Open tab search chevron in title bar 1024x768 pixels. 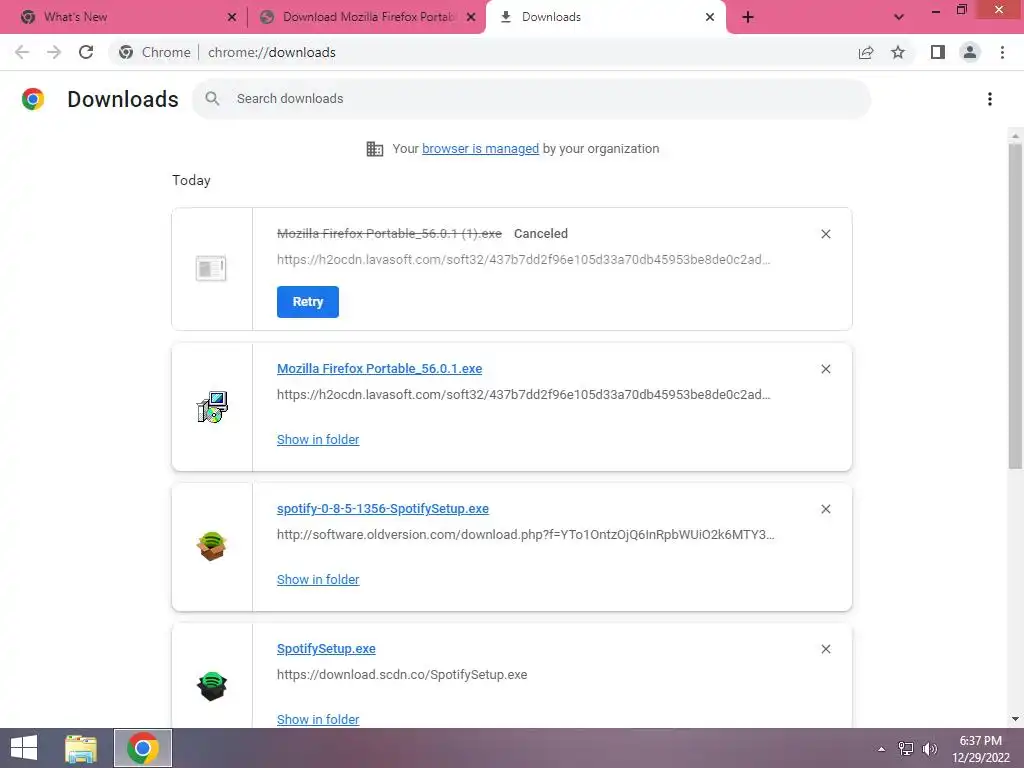[x=899, y=17]
